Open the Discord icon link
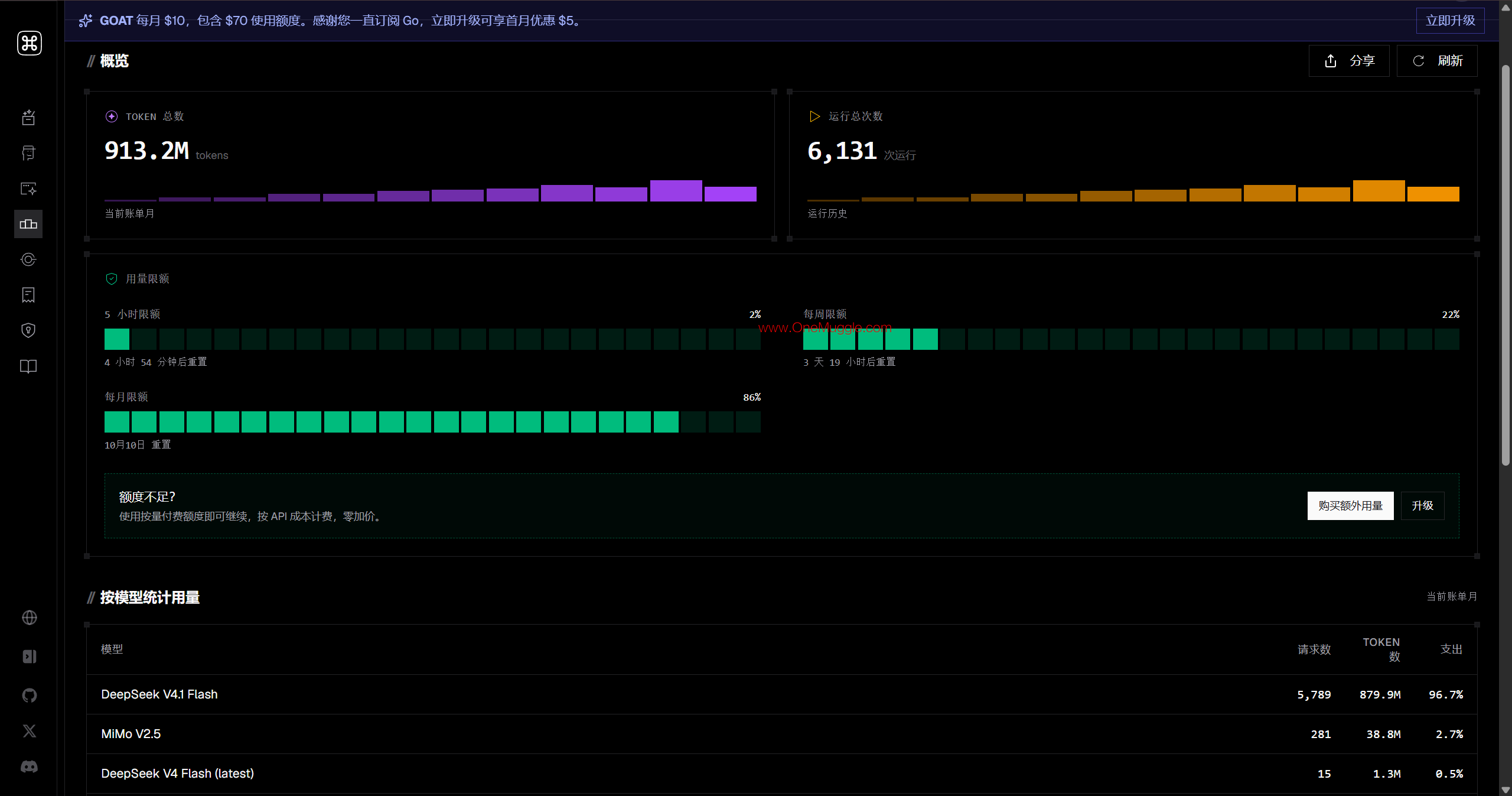Image resolution: width=1512 pixels, height=796 pixels. pos(30,766)
